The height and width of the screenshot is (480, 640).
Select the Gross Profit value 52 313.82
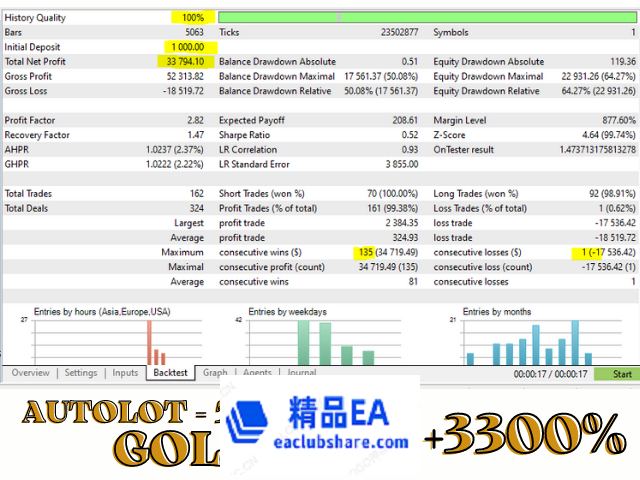(185, 76)
